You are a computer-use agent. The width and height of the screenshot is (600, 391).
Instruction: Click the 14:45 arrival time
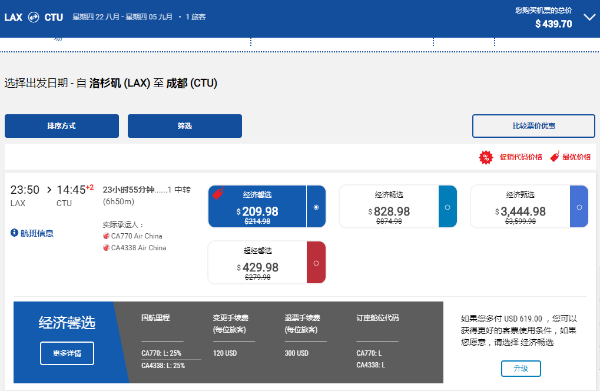pyautogui.click(x=71, y=190)
